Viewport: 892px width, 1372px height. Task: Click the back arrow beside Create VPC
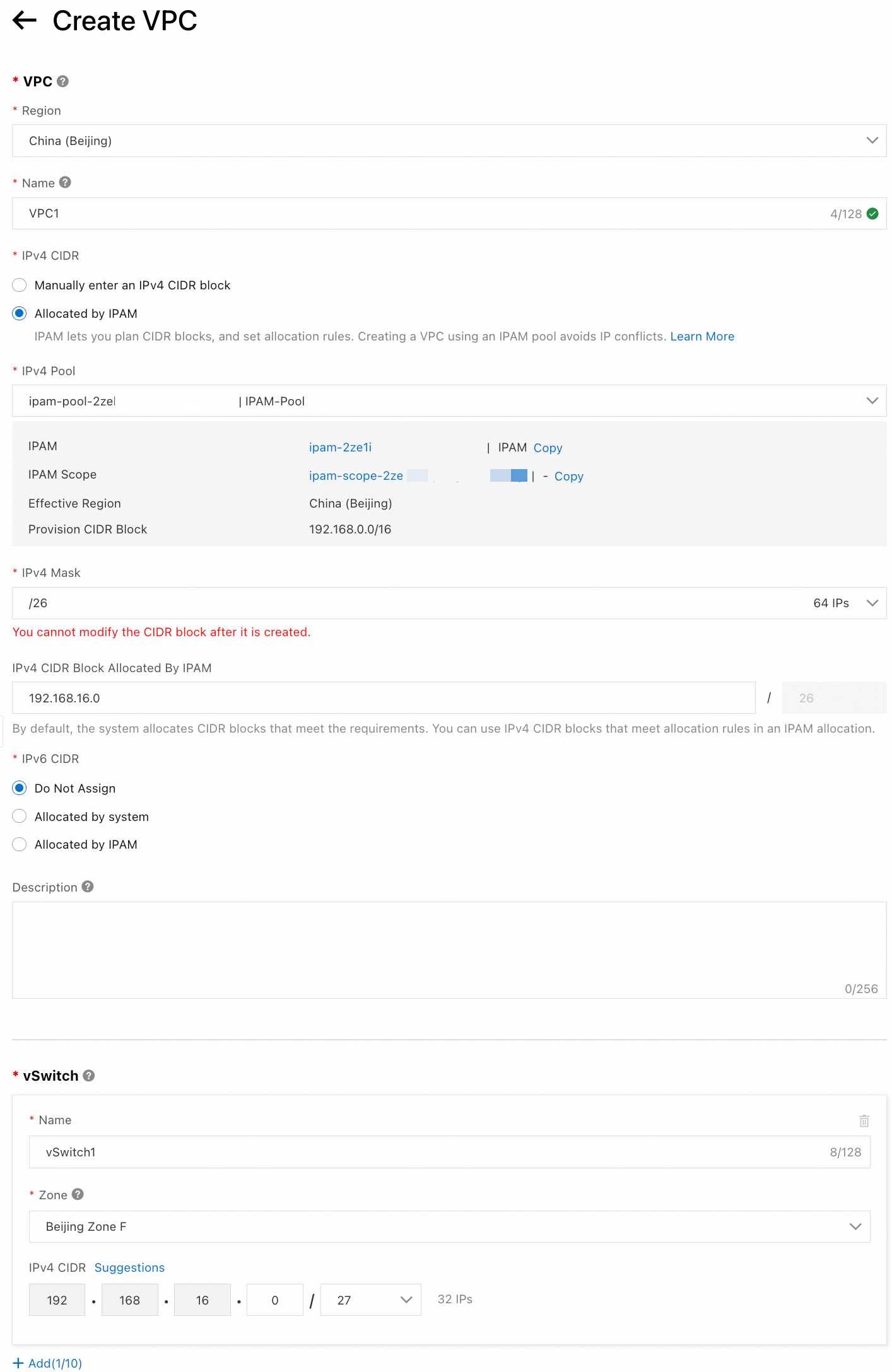click(25, 21)
